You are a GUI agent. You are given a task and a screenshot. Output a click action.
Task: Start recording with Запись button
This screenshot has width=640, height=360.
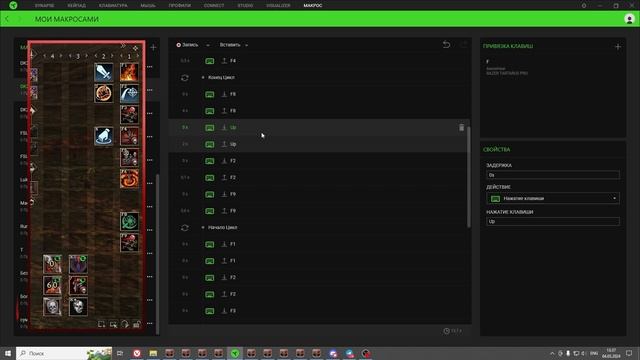tap(187, 45)
